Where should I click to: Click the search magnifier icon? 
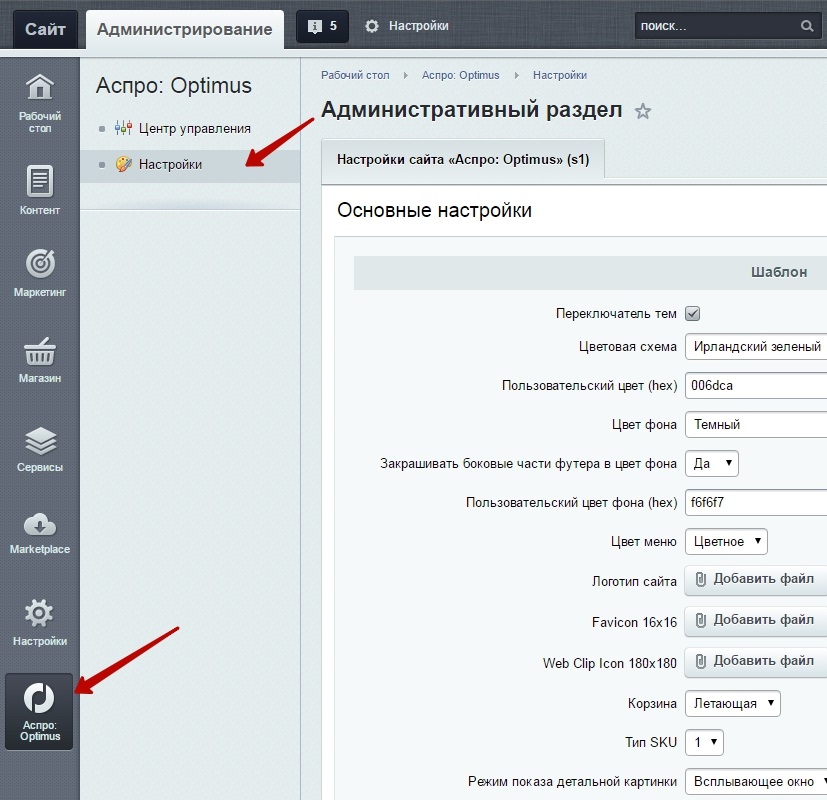point(806,26)
